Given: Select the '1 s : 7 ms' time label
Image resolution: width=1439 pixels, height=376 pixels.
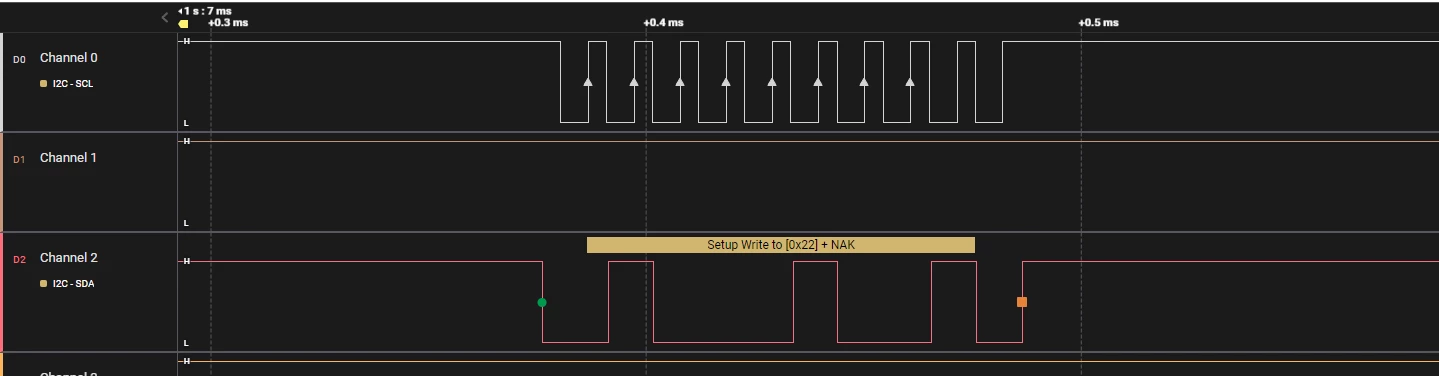Looking at the screenshot, I should (207, 11).
